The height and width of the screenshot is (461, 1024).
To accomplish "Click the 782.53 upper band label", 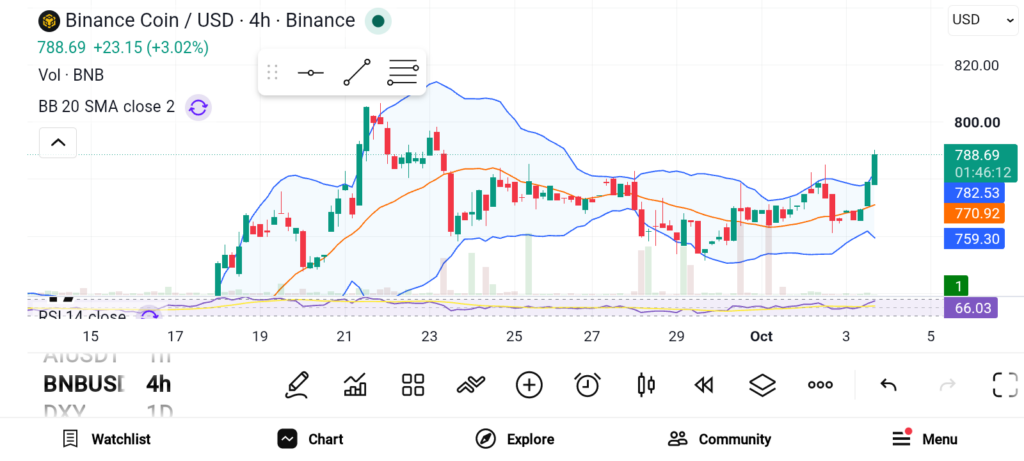I will (974, 193).
